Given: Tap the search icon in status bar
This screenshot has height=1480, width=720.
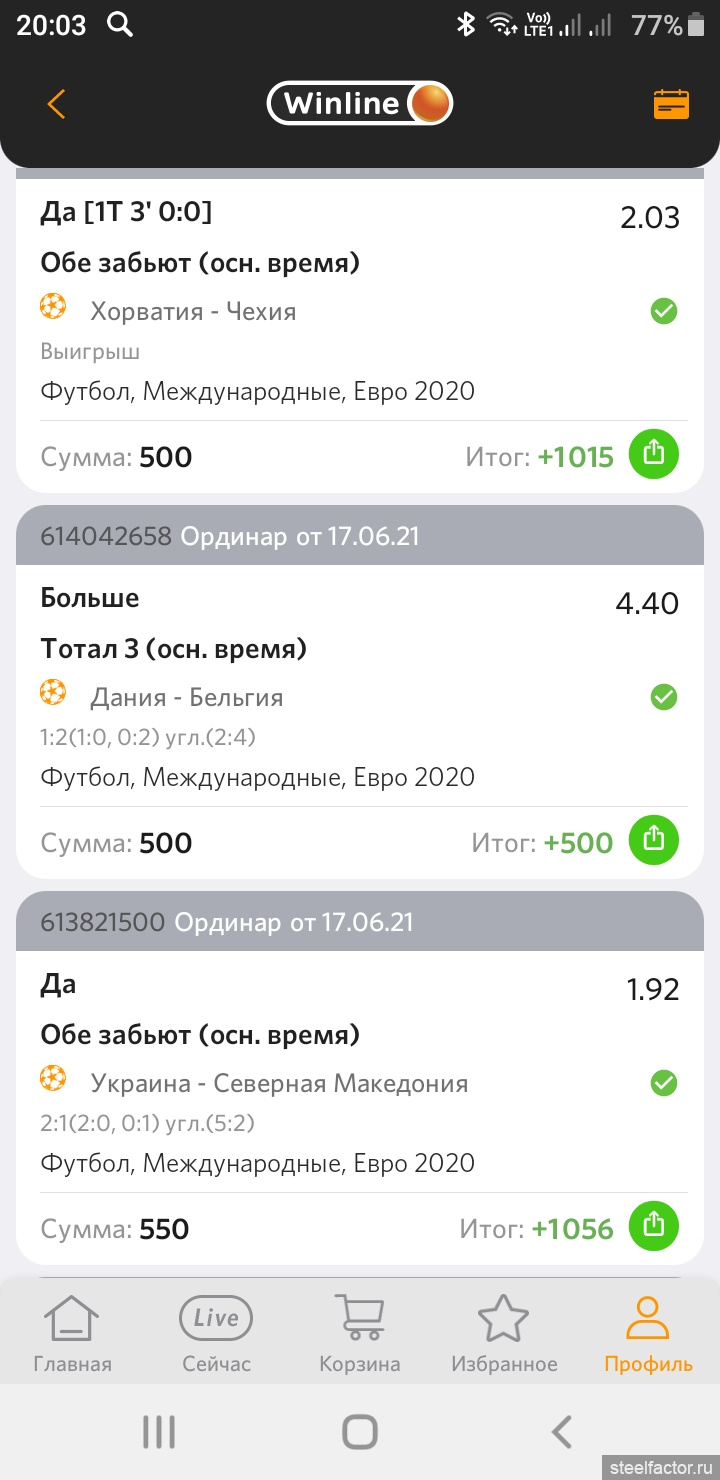Looking at the screenshot, I should (x=120, y=25).
